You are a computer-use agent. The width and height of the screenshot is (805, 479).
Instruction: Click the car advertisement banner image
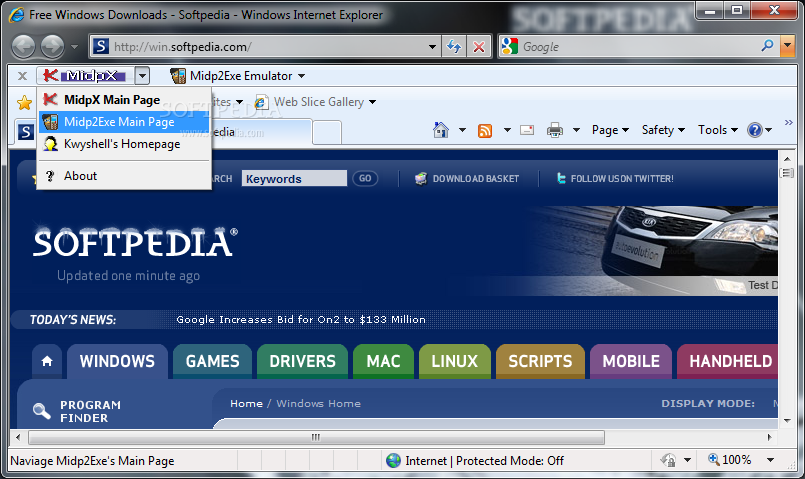coord(652,250)
